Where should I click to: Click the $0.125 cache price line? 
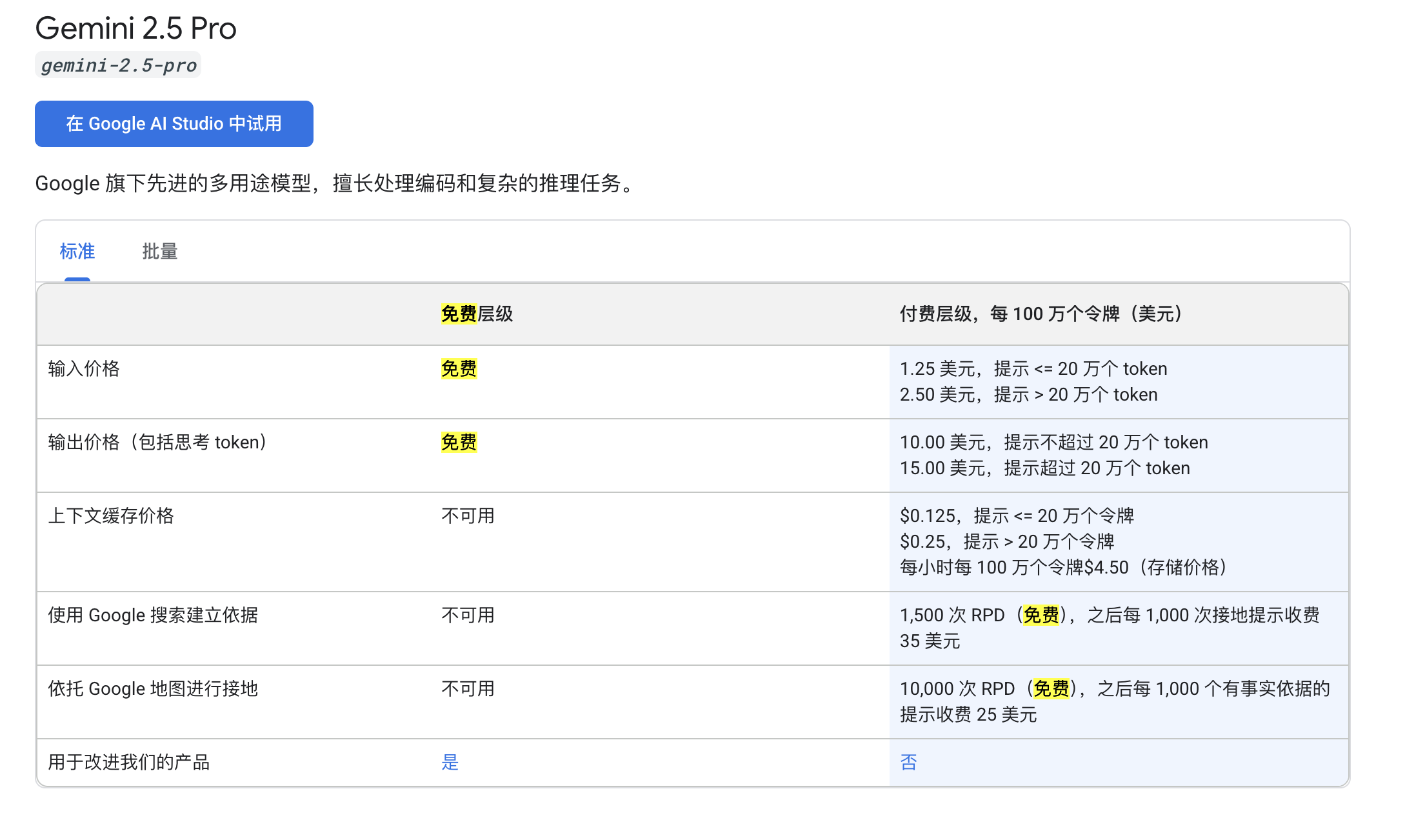pos(1017,516)
